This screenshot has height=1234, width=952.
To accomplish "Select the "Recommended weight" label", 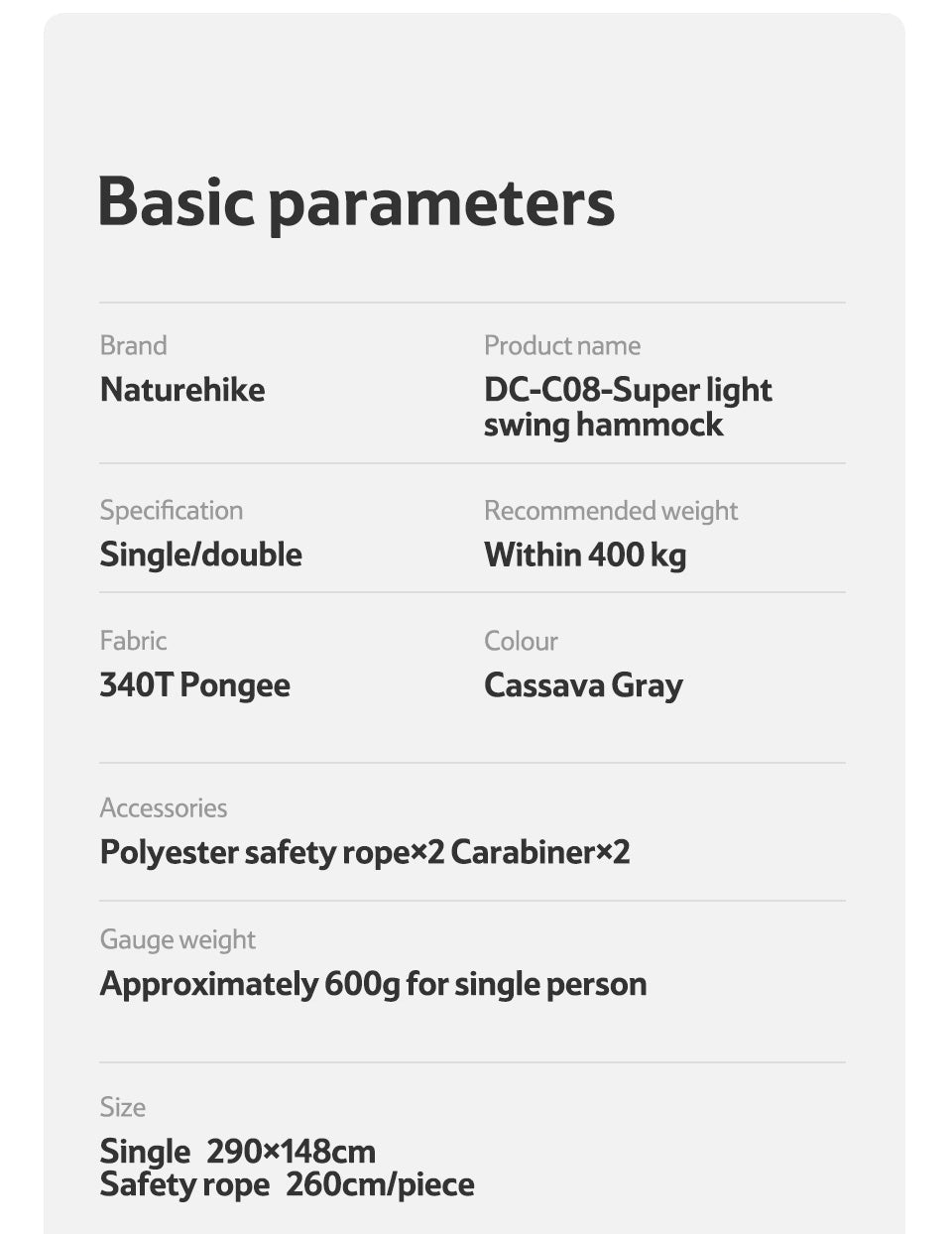I will pyautogui.click(x=610, y=510).
